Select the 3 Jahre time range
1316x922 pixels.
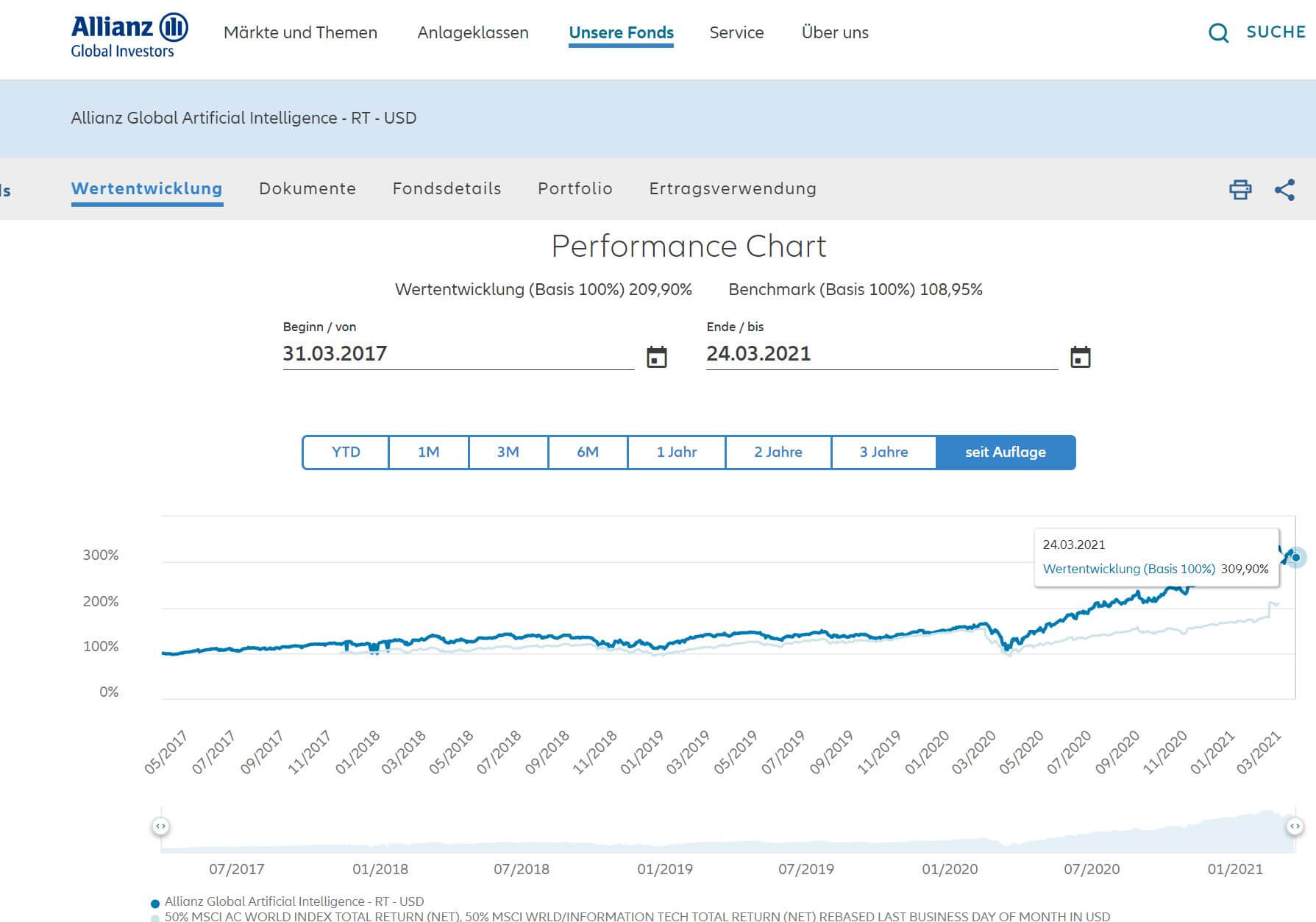coord(884,452)
